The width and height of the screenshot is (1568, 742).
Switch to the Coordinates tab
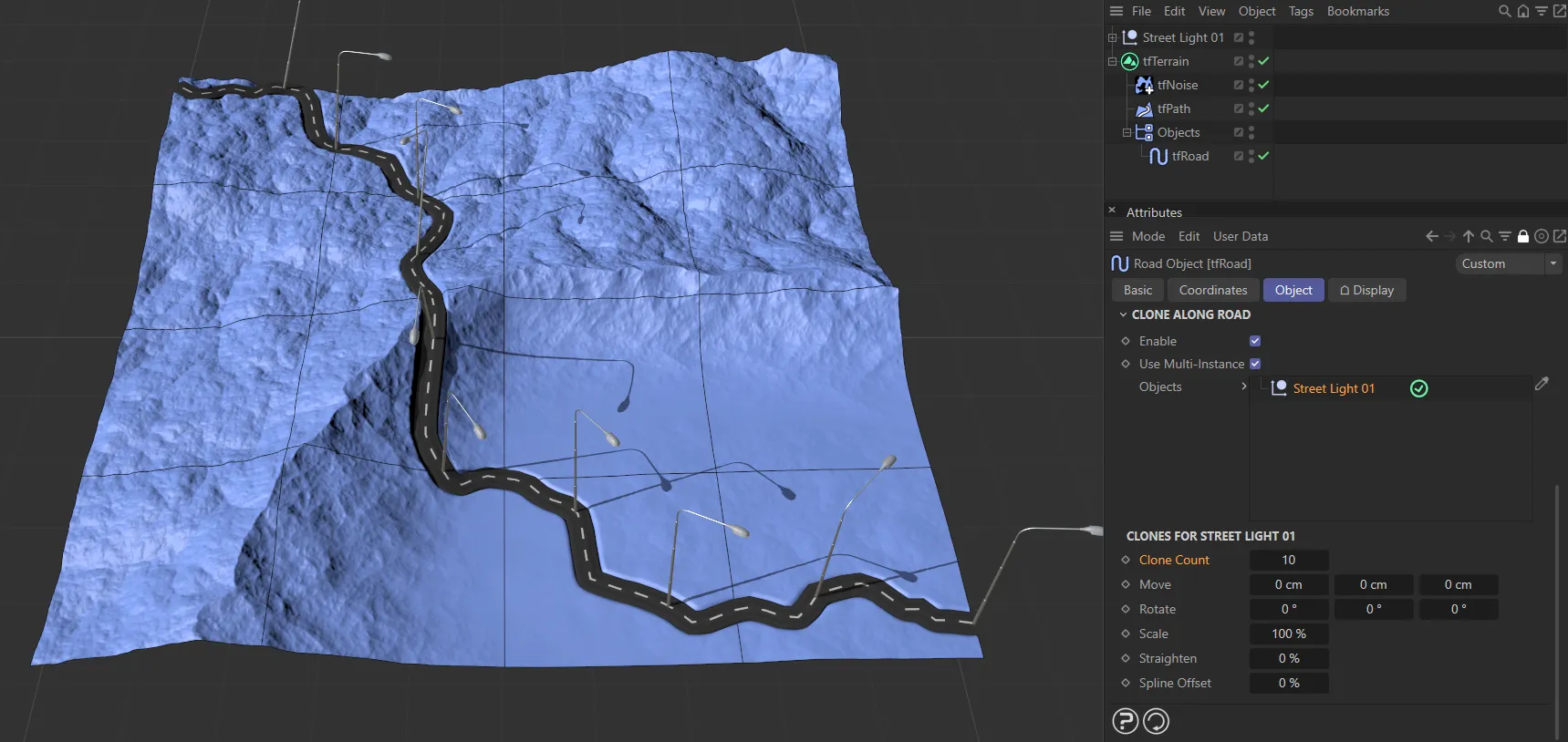pyautogui.click(x=1212, y=290)
